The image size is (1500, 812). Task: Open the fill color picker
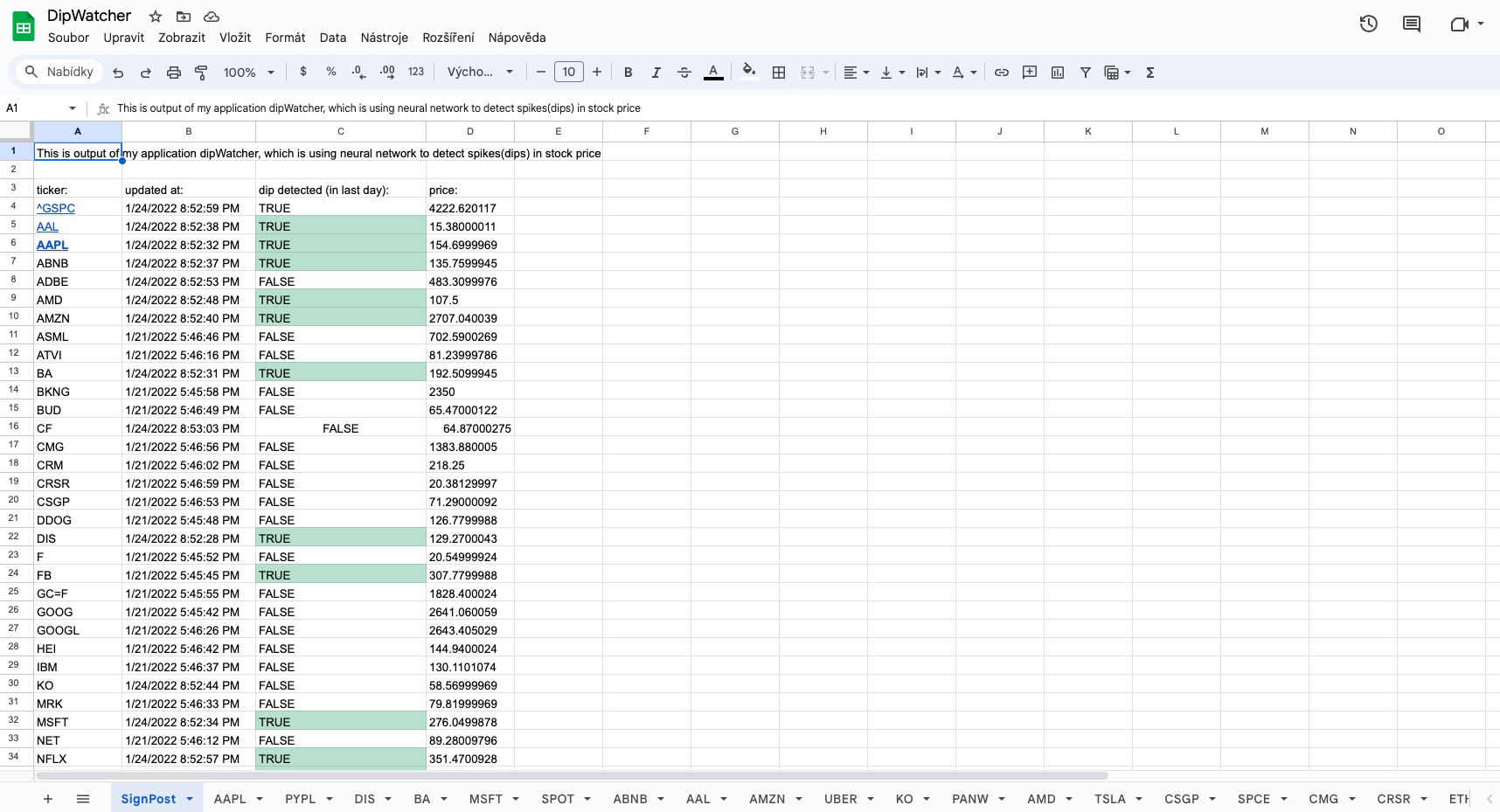[748, 73]
